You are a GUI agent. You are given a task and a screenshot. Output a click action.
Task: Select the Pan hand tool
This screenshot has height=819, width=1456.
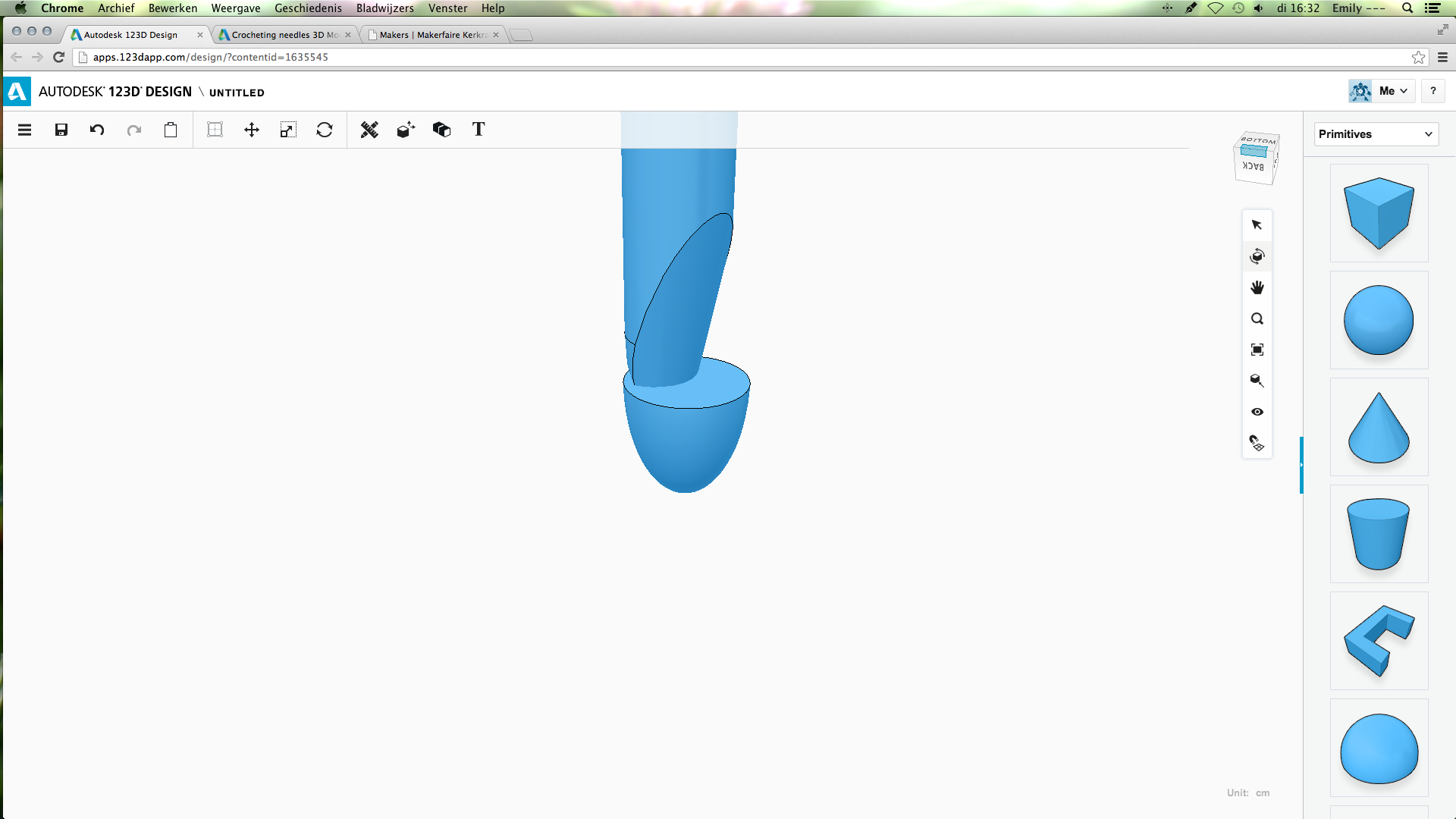click(1257, 287)
